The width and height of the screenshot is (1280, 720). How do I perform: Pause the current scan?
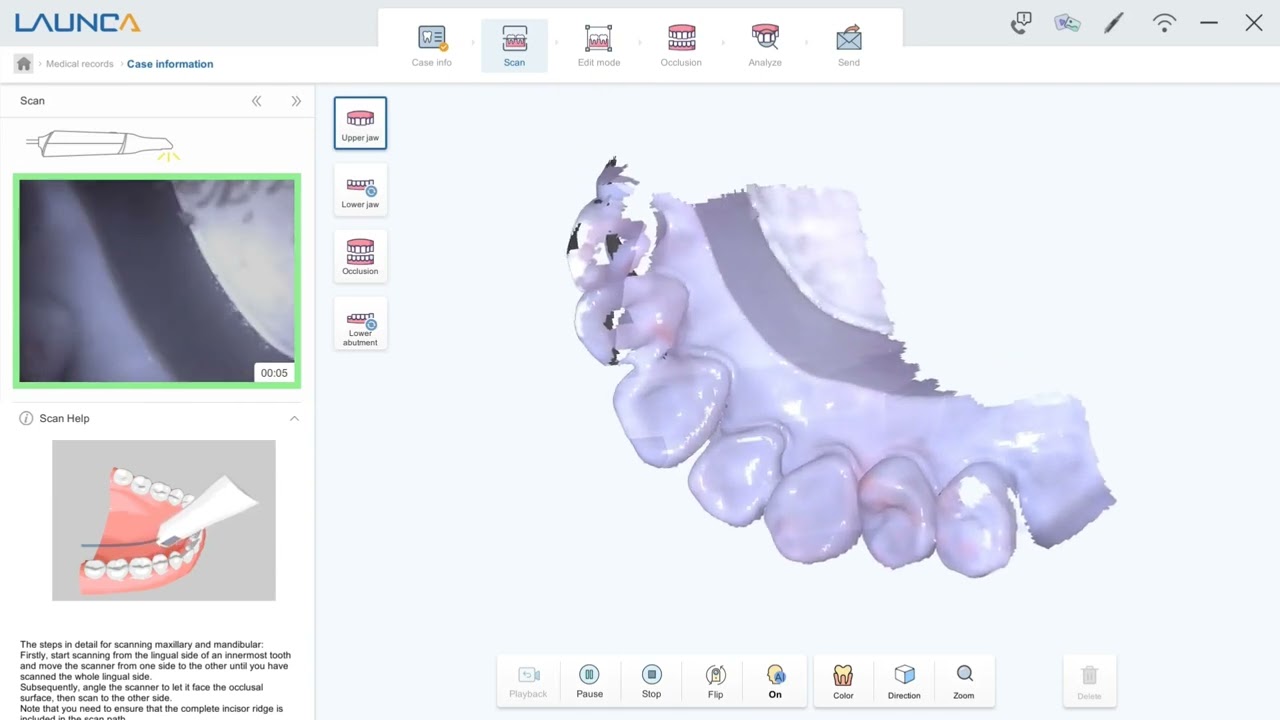[x=590, y=682]
